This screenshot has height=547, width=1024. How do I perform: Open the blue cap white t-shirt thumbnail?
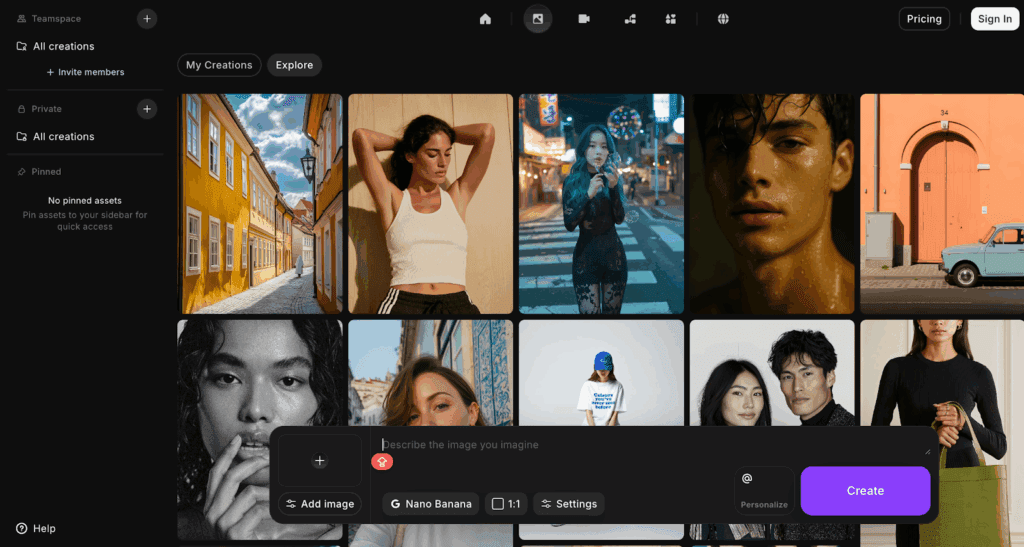point(601,372)
